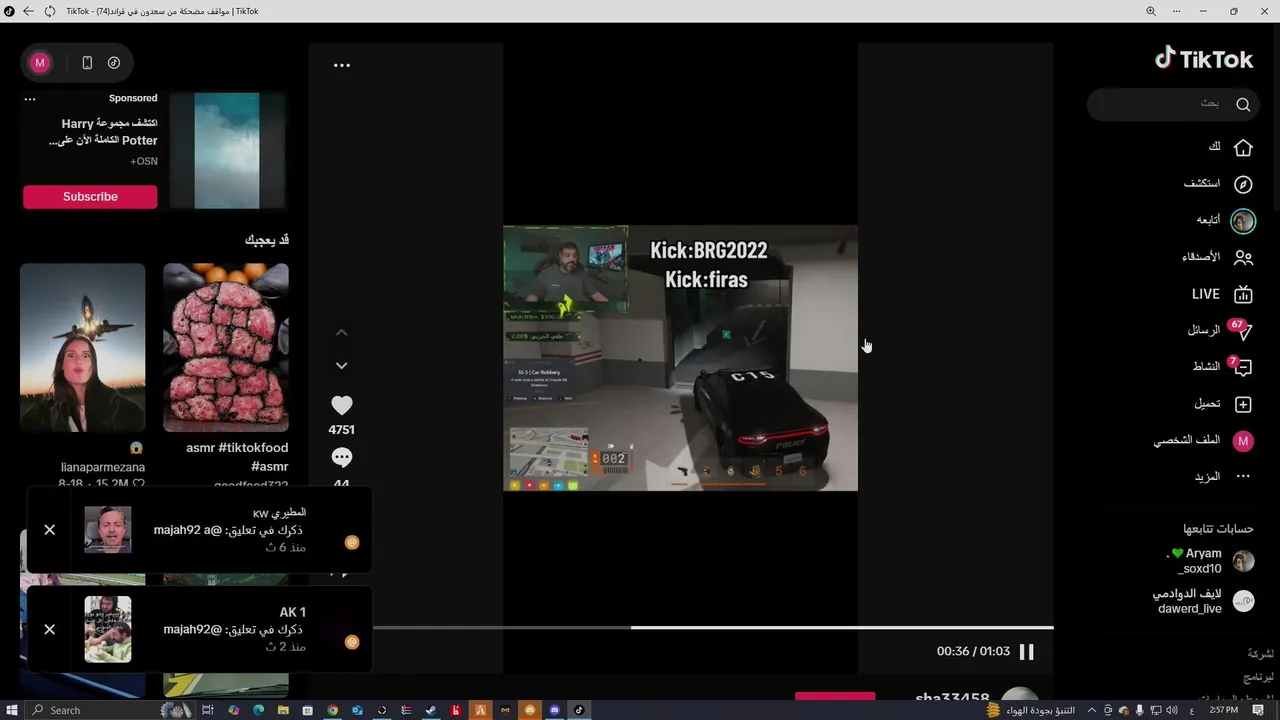This screenshot has width=1280, height=720.
Task: Open the AK 1 mention notification
Action: [200, 629]
